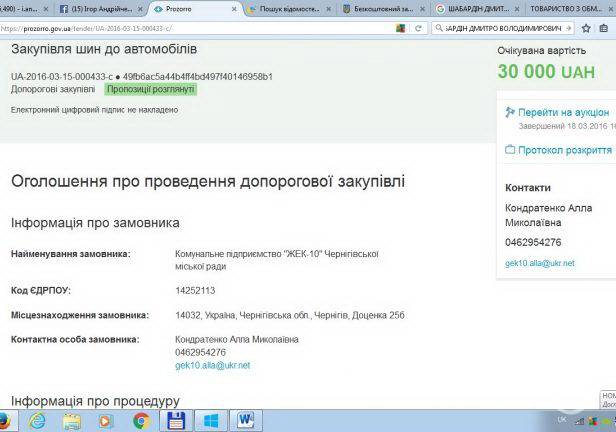The width and height of the screenshot is (616, 432).
Task: Switch to the Prozorro tab
Action: (x=190, y=8)
